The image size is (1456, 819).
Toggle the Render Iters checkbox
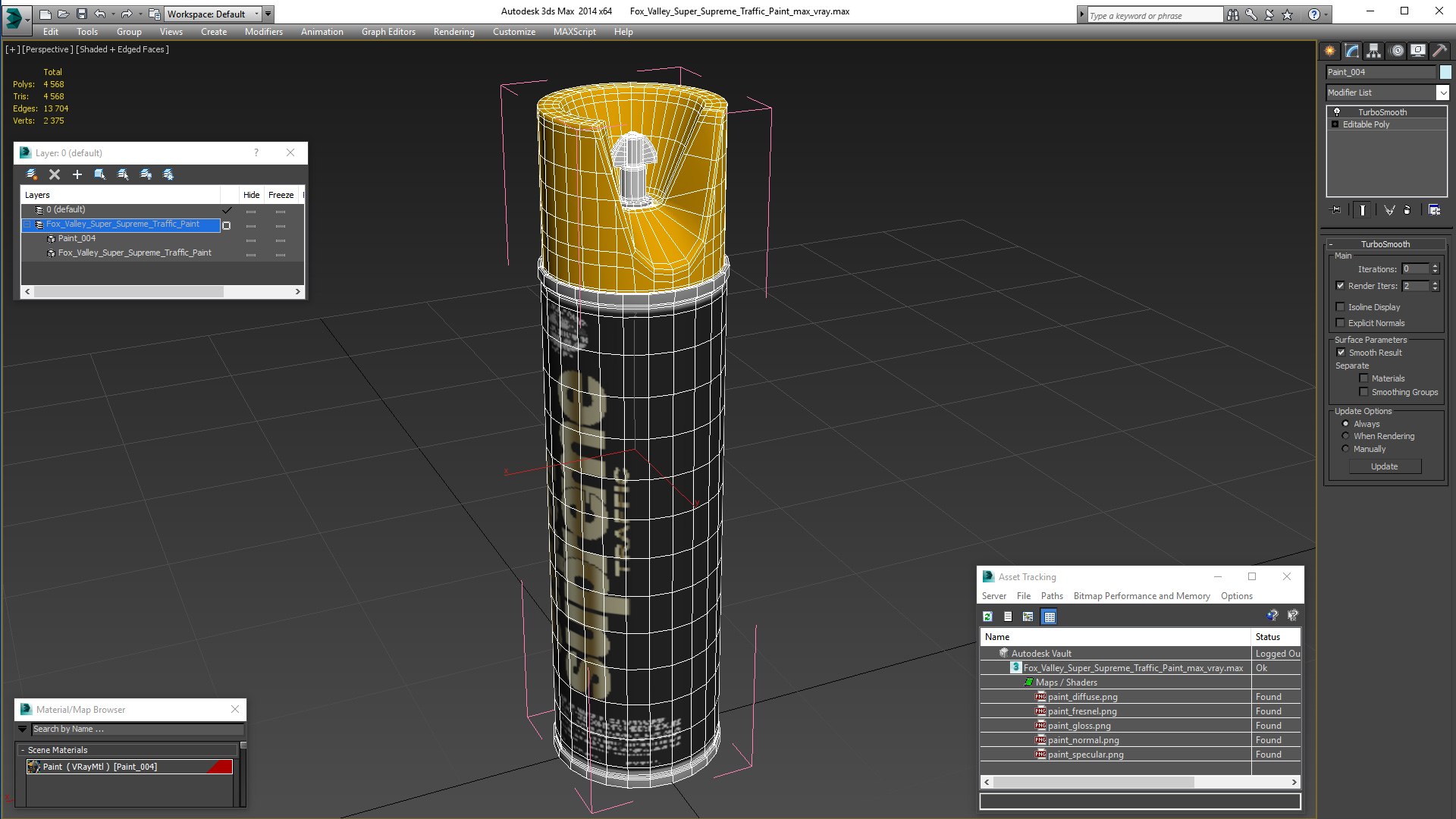tap(1341, 286)
